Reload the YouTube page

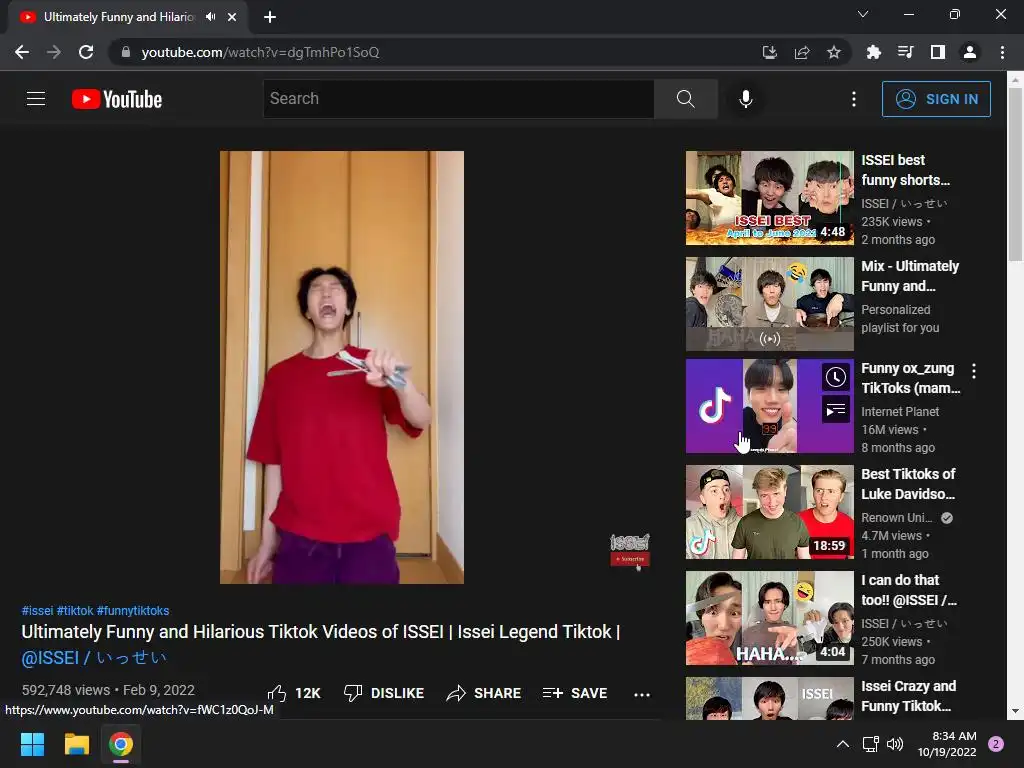point(86,52)
